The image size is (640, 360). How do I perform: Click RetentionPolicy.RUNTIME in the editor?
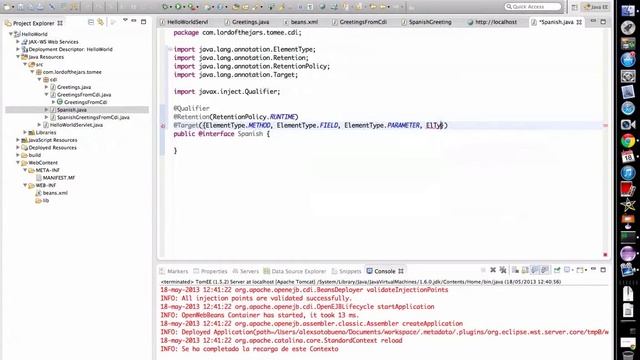point(255,117)
